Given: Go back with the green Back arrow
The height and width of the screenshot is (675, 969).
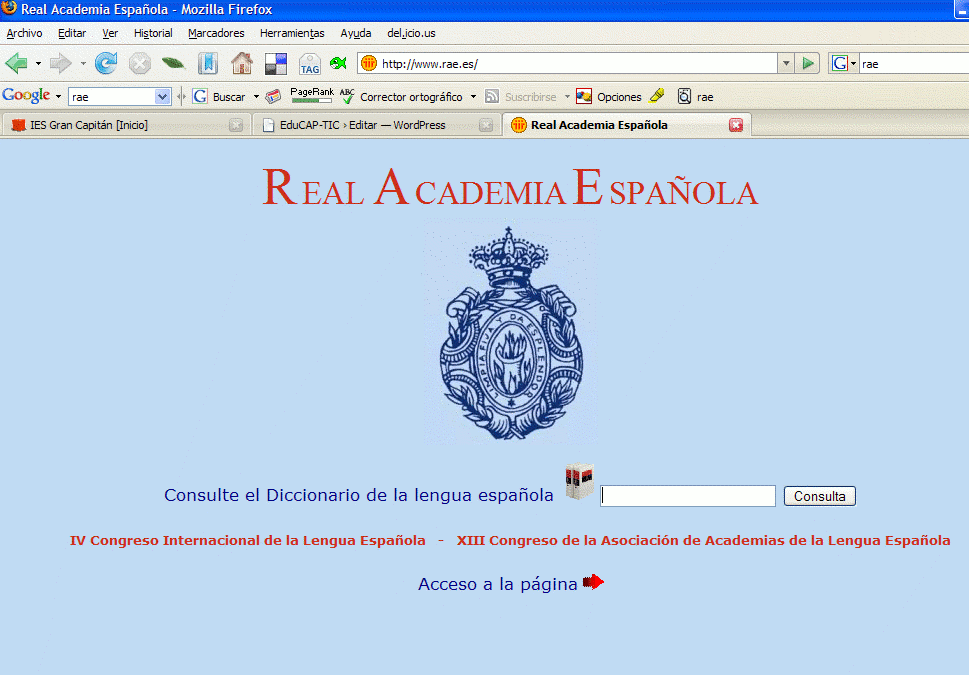Looking at the screenshot, I should pos(17,63).
